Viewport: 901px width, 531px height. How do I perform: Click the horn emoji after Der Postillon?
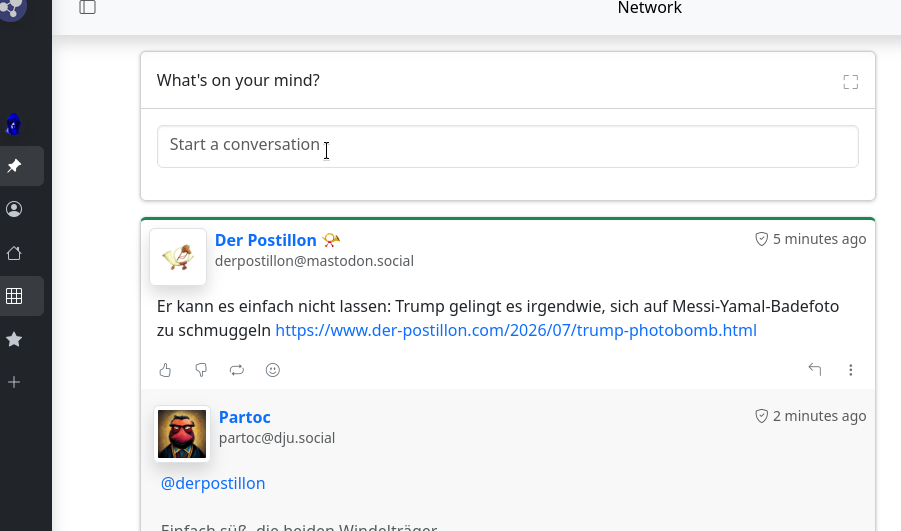332,240
